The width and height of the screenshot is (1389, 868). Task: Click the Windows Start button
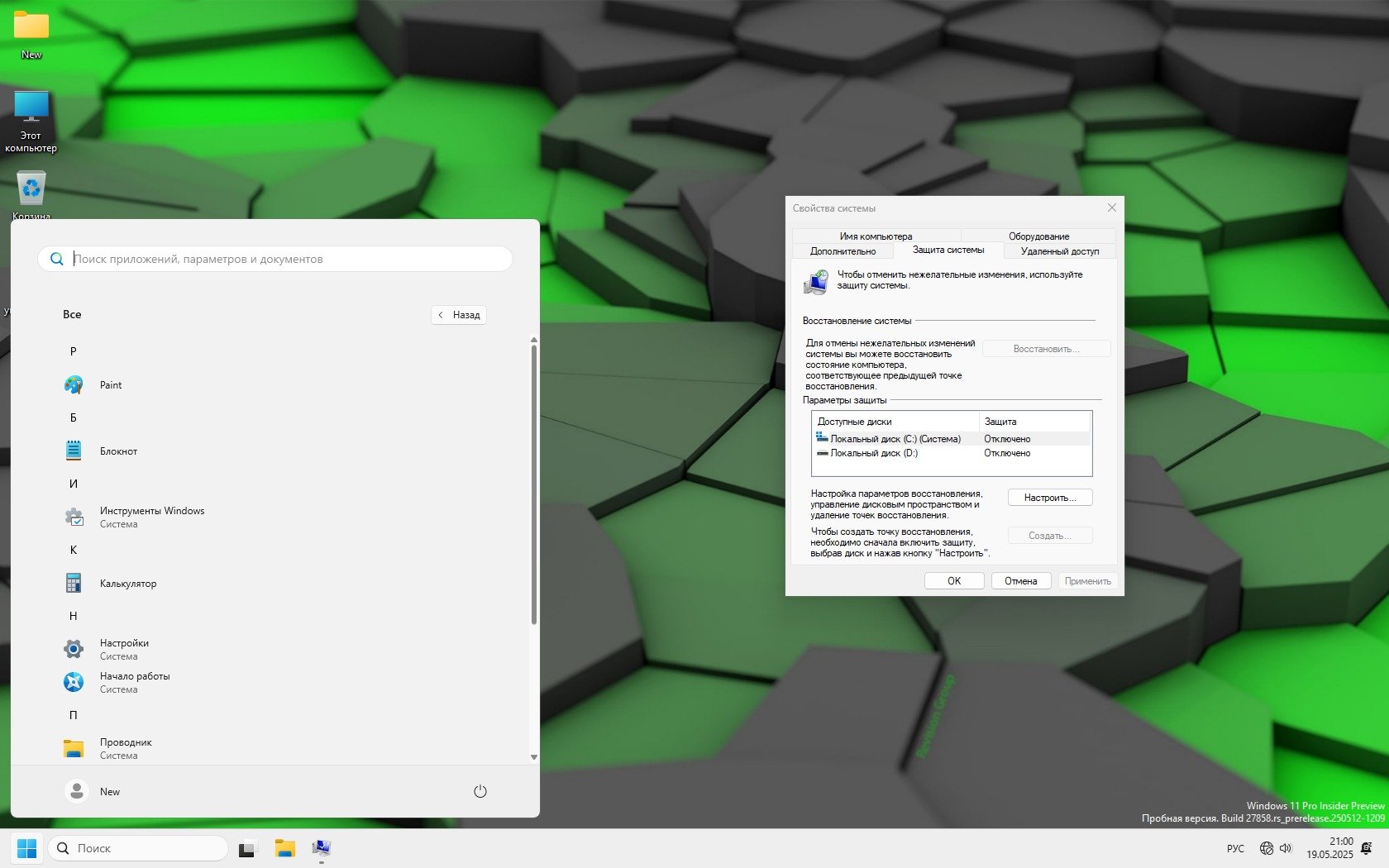[26, 849]
